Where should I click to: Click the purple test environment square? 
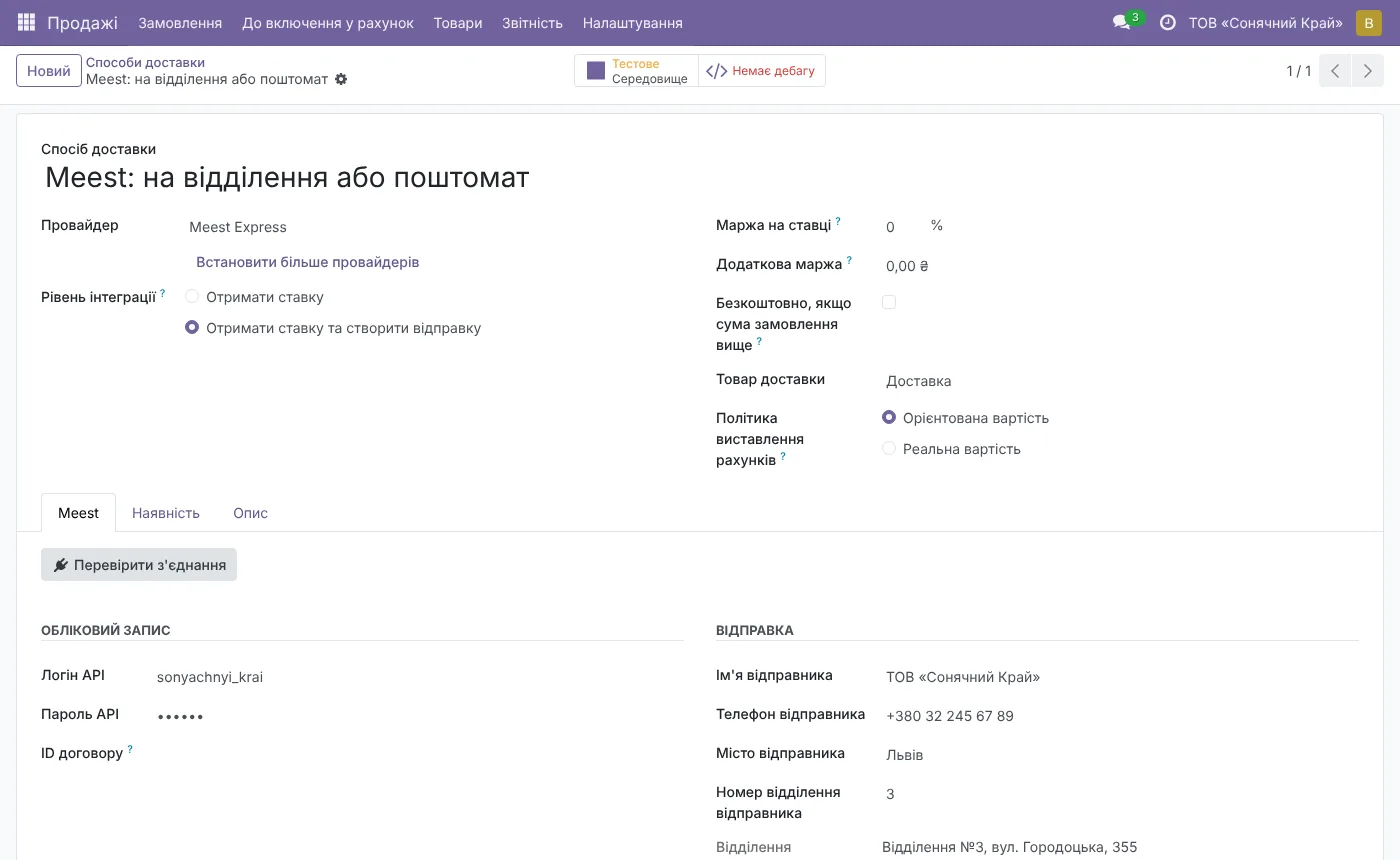pyautogui.click(x=596, y=71)
